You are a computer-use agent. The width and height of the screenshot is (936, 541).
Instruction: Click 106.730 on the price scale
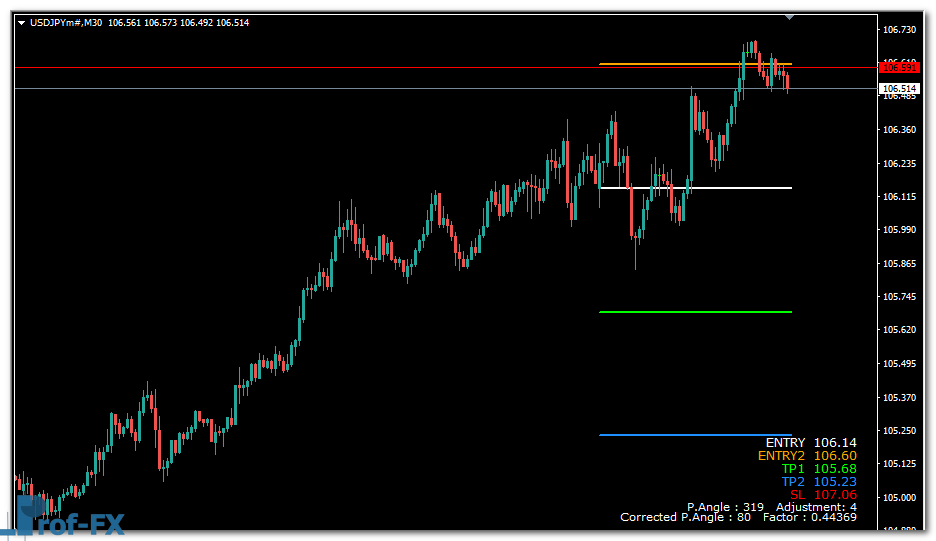(900, 30)
